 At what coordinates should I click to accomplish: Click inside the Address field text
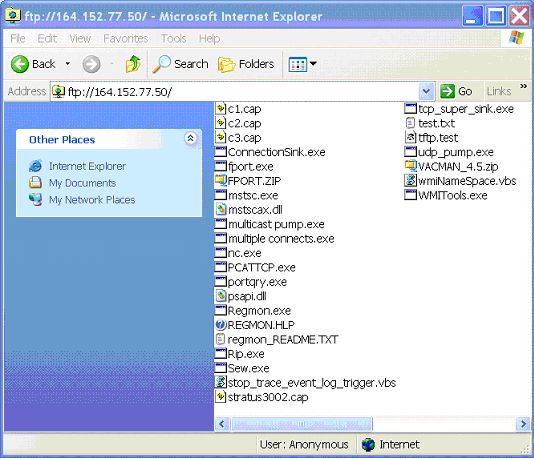click(x=120, y=92)
